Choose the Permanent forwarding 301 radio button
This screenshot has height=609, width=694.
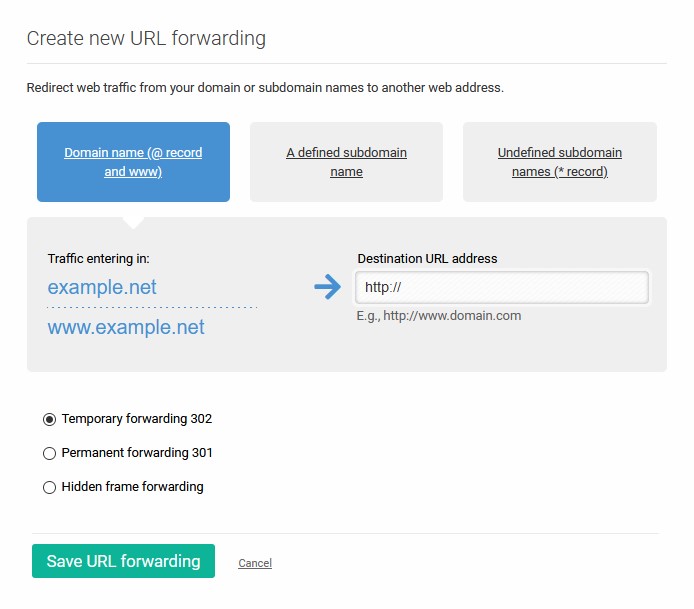(x=50, y=453)
